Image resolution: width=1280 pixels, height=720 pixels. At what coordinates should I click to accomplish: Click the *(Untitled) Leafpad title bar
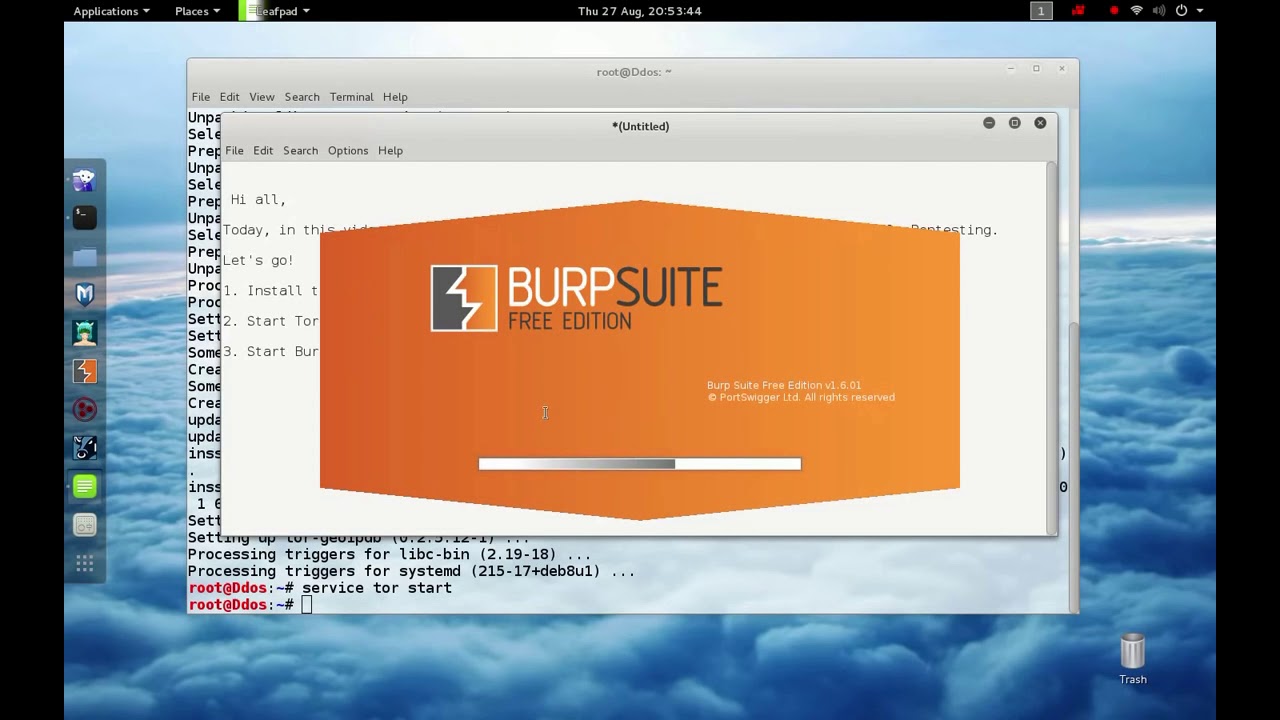click(x=640, y=126)
